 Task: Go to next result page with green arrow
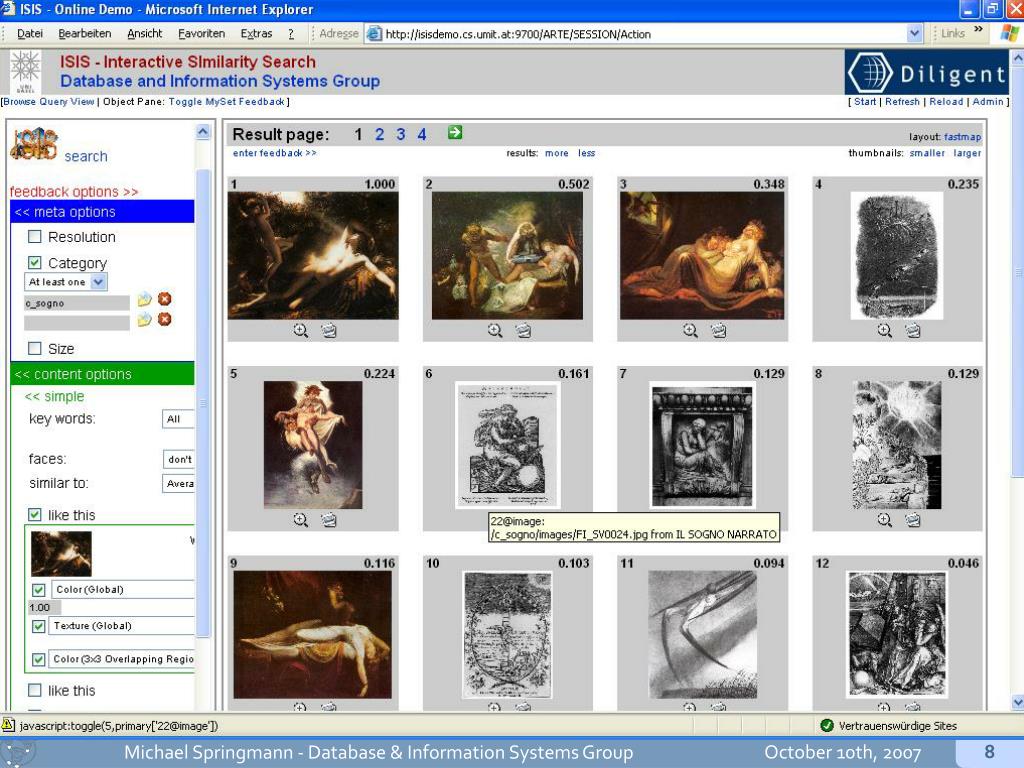(x=455, y=133)
